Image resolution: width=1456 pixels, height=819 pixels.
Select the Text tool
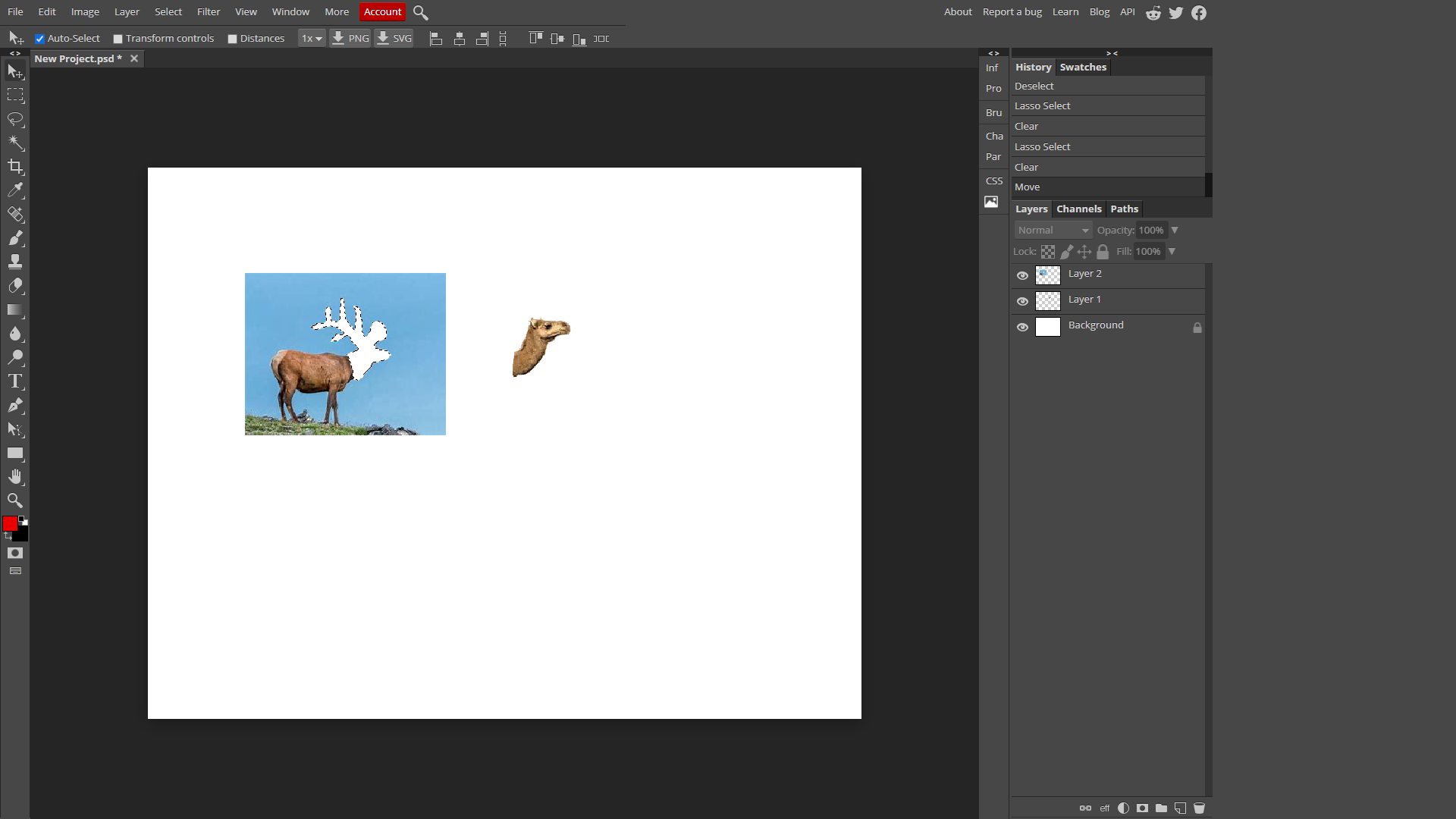(x=15, y=381)
